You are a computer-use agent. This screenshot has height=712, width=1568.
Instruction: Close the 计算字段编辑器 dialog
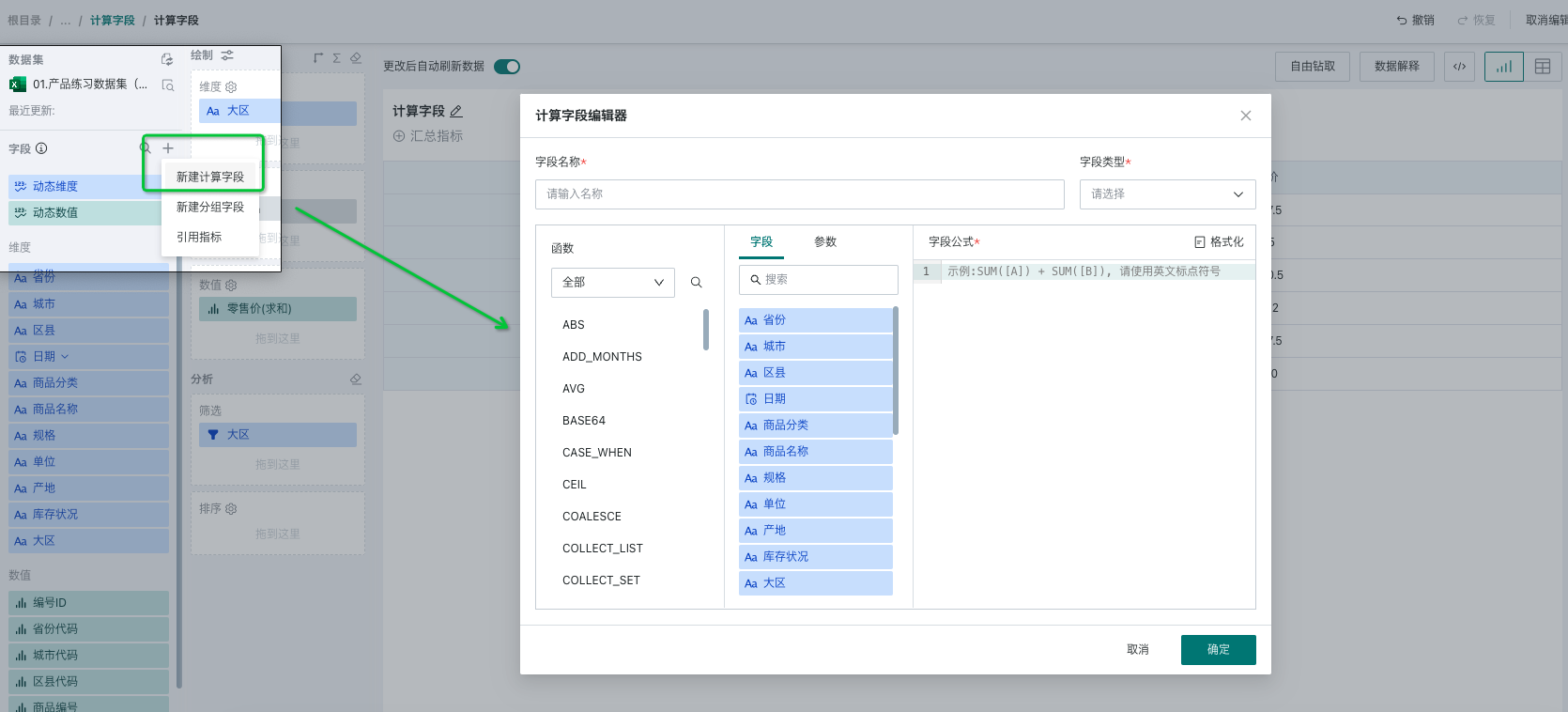1246,116
